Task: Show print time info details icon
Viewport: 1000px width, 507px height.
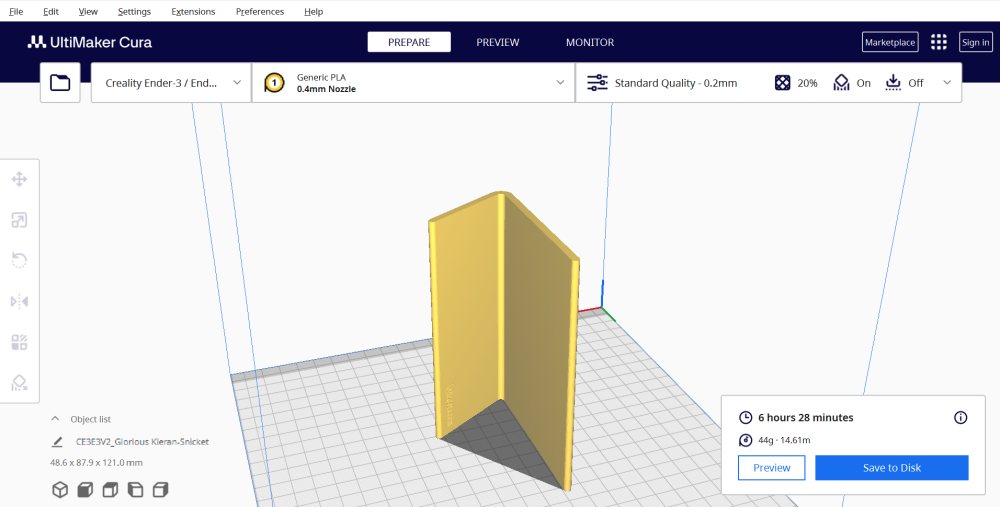Action: (960, 418)
